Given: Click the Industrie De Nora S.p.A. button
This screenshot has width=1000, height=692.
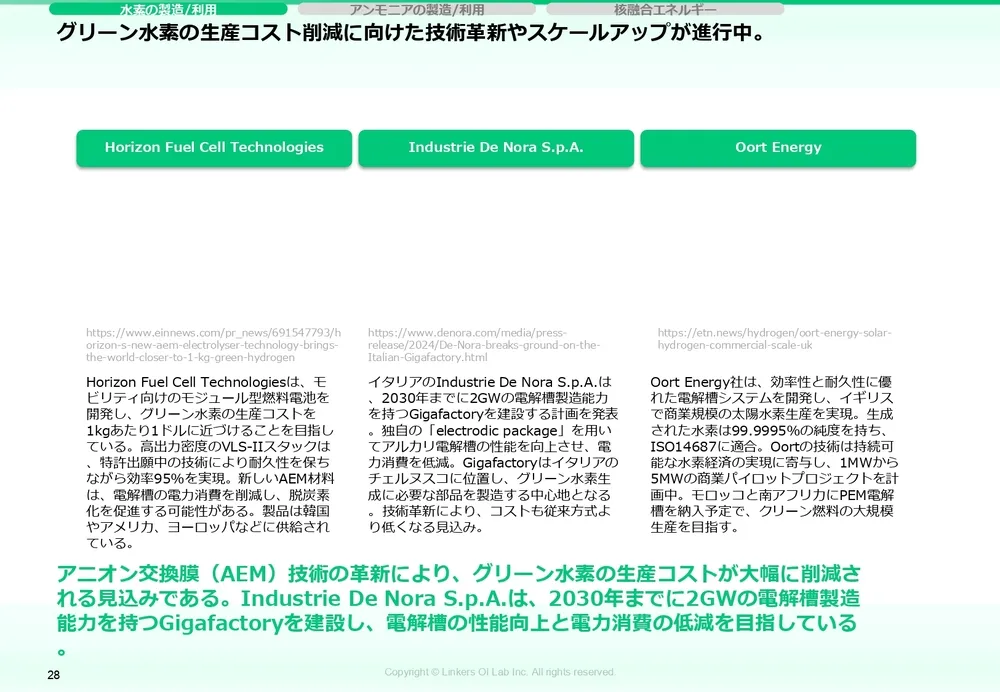Looking at the screenshot, I should (497, 147).
